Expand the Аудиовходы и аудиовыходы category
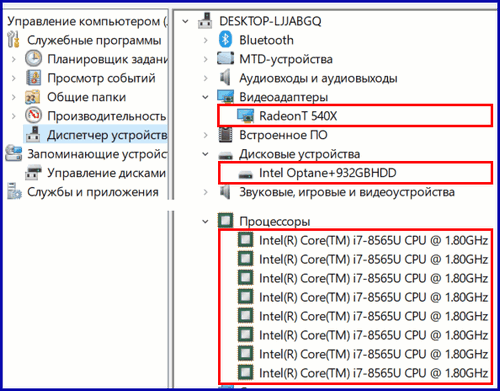Image resolution: width=500 pixels, height=391 pixels. point(206,78)
